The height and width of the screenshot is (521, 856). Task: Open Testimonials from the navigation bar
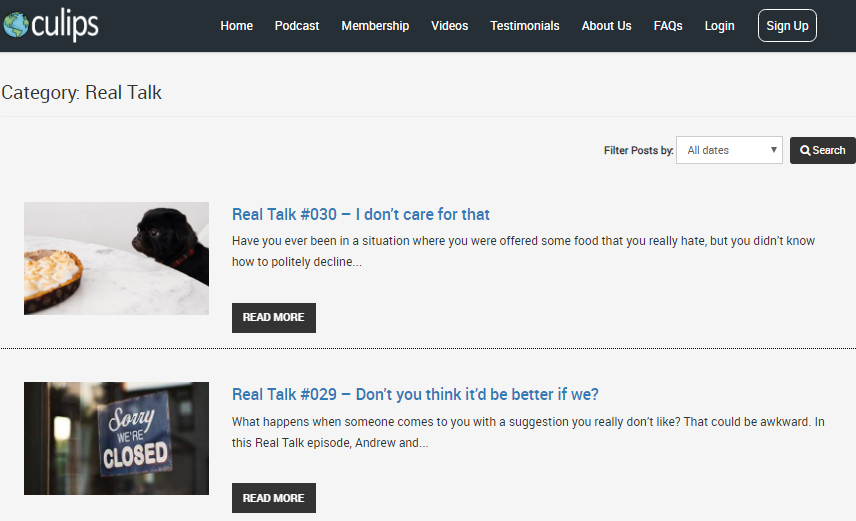pyautogui.click(x=525, y=26)
